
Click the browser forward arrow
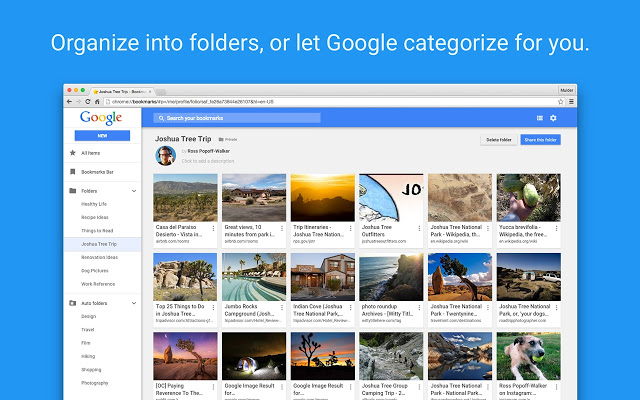(78, 102)
